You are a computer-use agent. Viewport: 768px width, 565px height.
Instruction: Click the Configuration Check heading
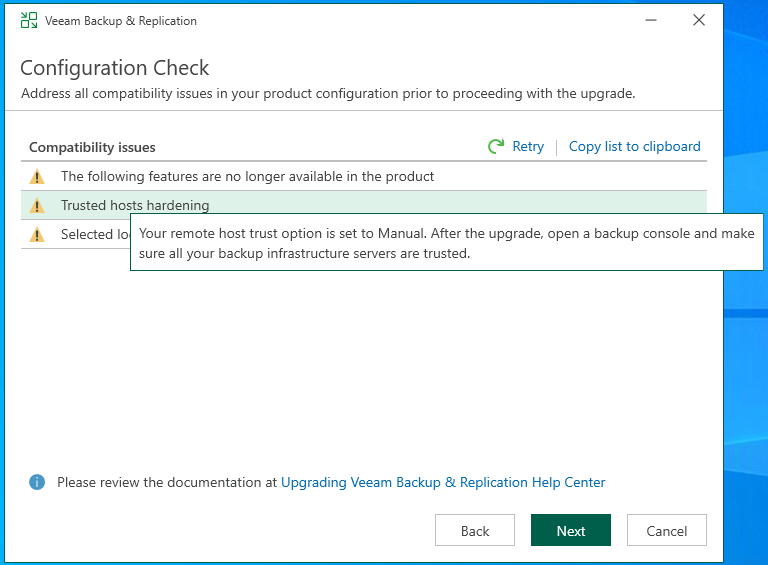pos(115,68)
